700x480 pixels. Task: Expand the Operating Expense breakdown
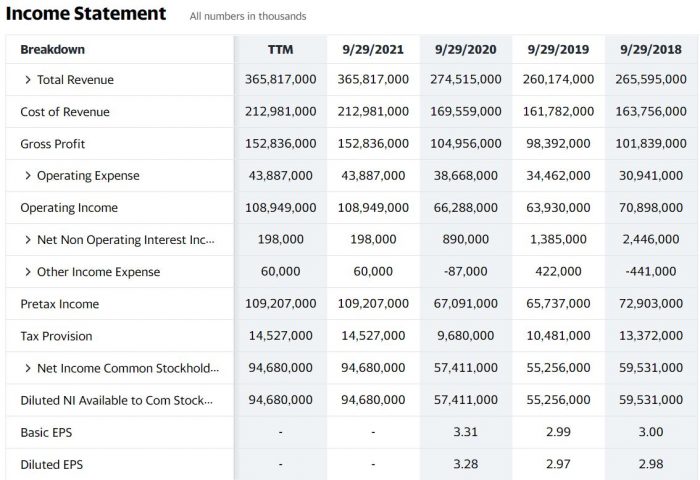tap(28, 176)
